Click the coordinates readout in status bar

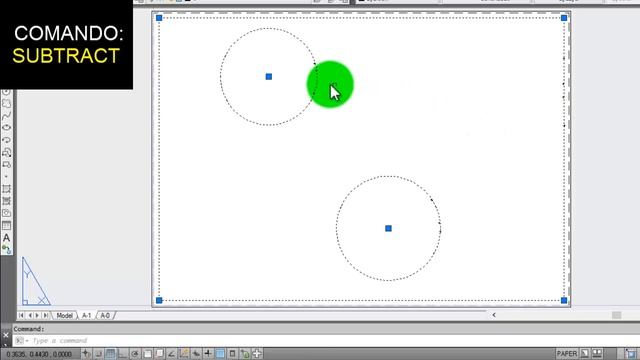point(39,354)
